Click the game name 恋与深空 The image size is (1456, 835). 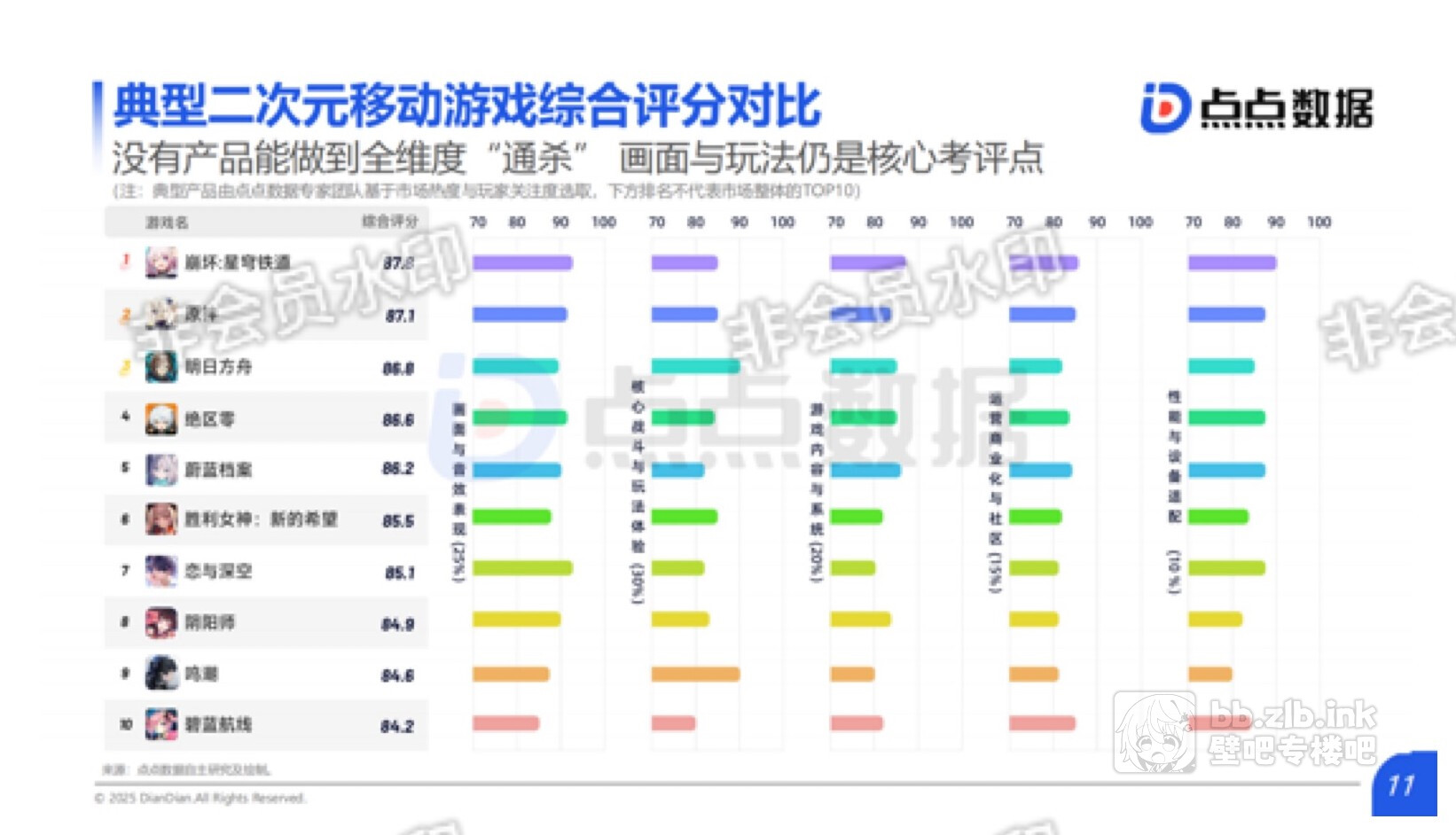click(x=218, y=571)
